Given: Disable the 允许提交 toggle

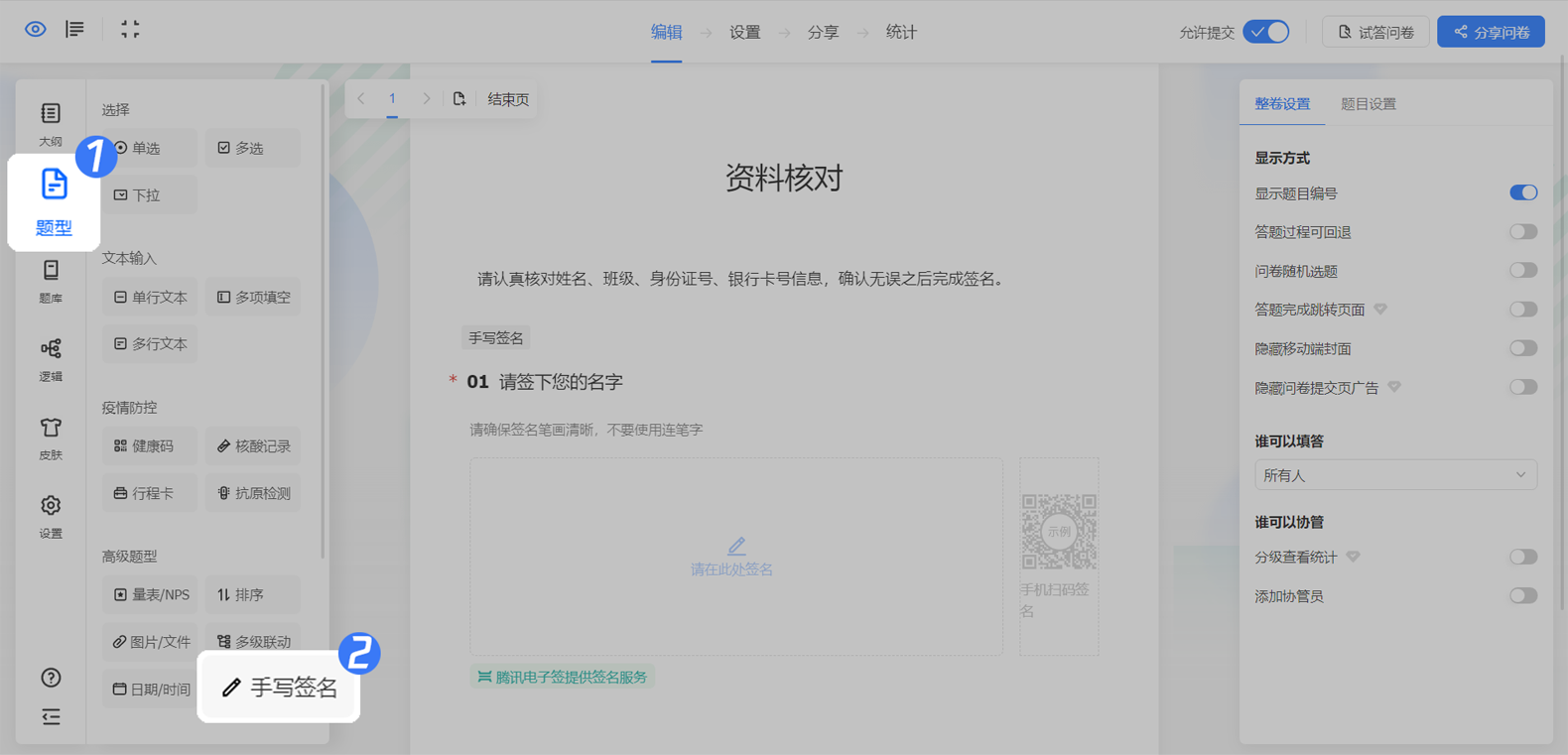Looking at the screenshot, I should pos(1267,32).
